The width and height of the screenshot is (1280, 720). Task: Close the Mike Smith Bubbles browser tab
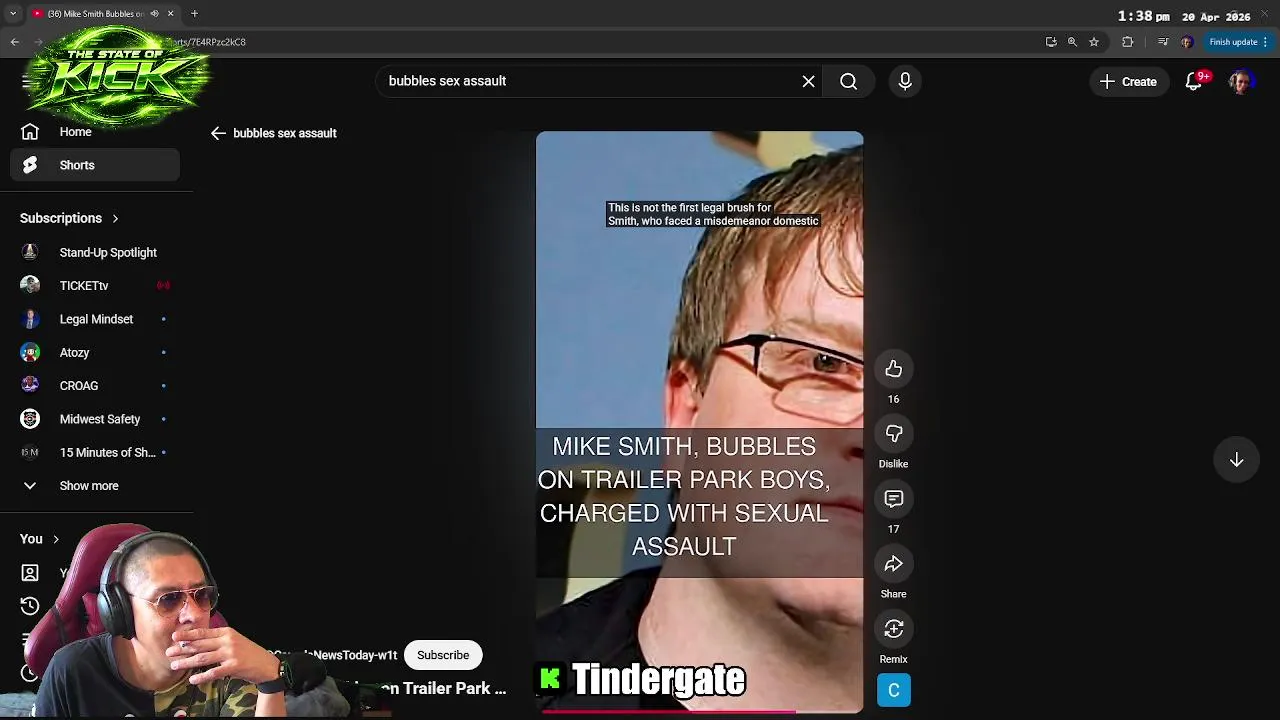(170, 13)
